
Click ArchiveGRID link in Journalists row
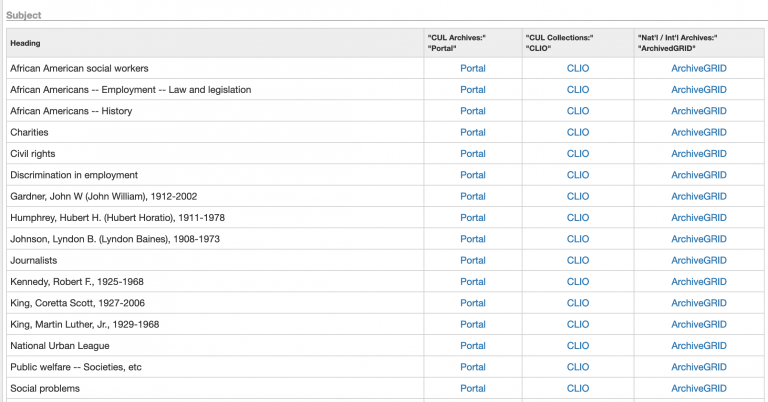(699, 260)
